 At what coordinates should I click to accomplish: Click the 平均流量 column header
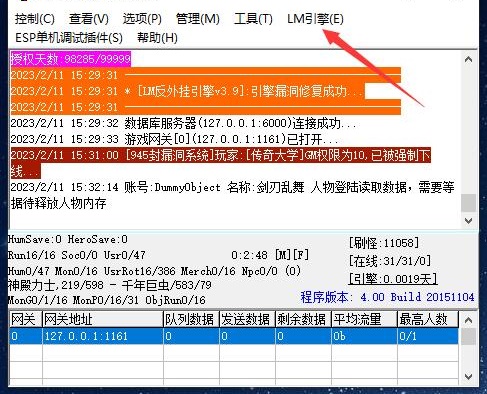tap(364, 319)
